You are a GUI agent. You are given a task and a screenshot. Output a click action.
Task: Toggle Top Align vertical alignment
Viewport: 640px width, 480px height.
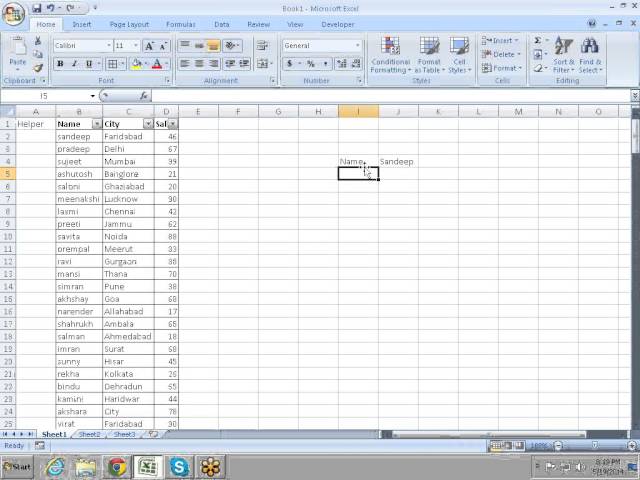click(185, 46)
